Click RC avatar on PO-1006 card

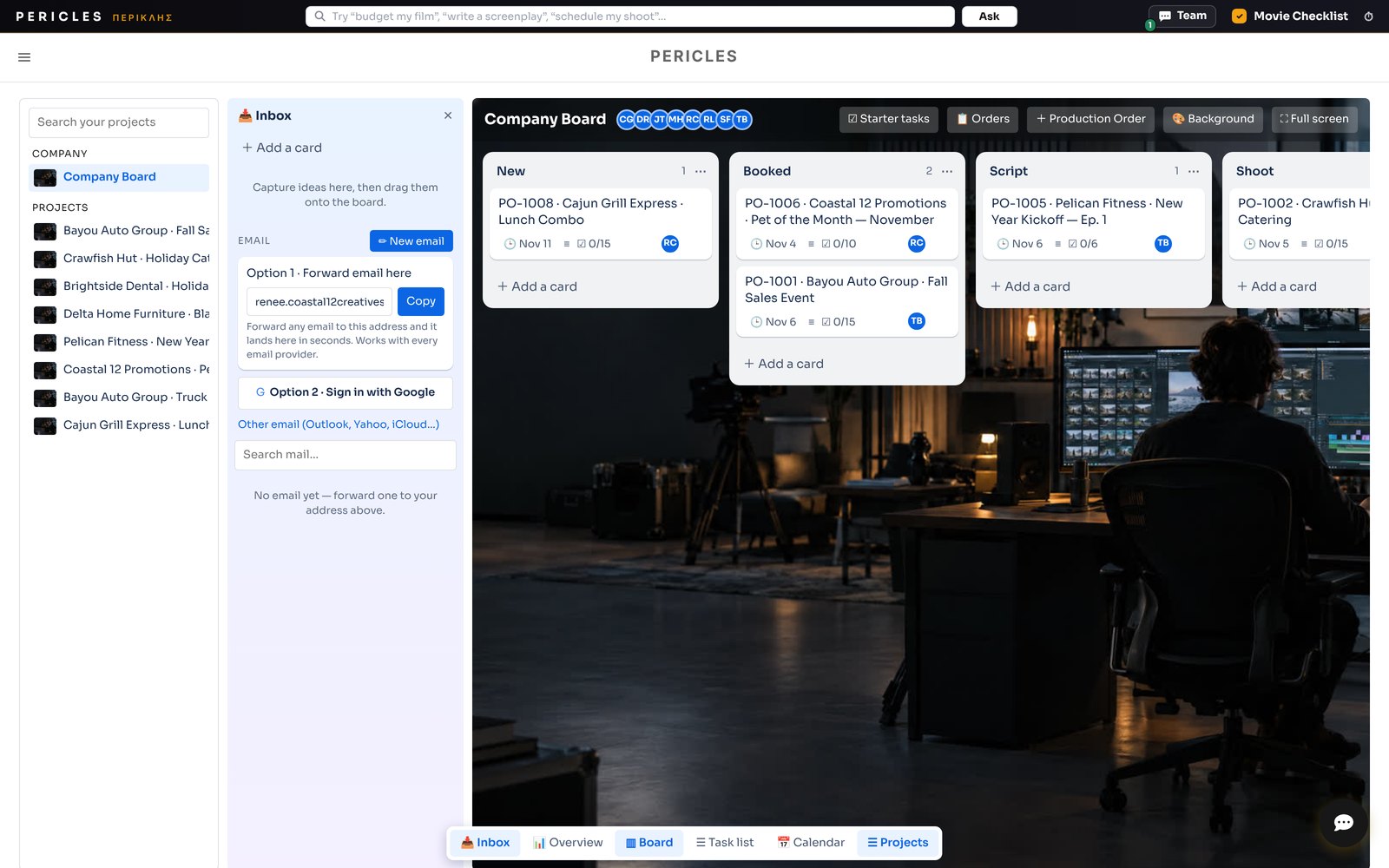pos(917,243)
